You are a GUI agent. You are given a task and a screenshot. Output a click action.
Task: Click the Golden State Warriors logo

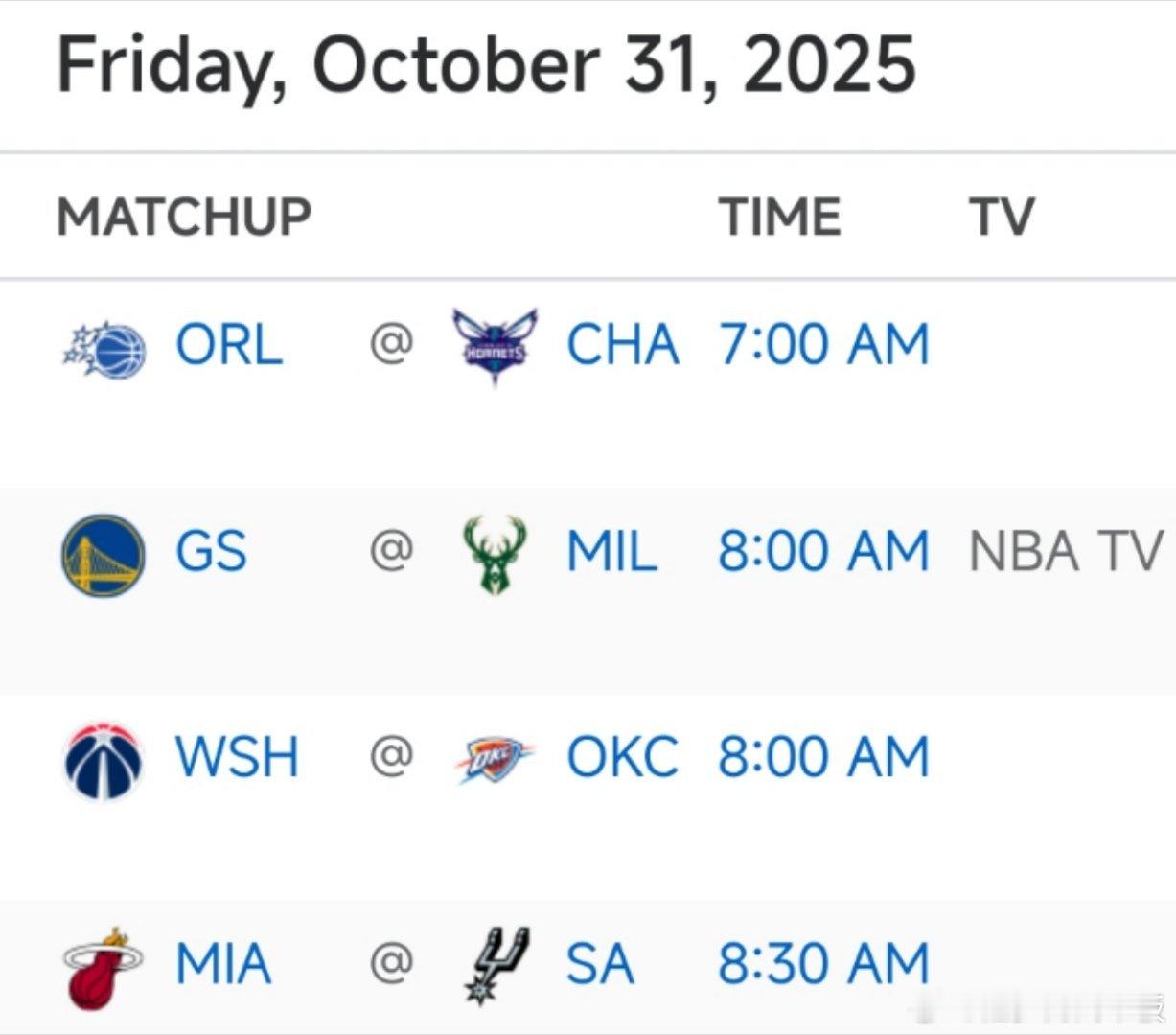[x=104, y=555]
